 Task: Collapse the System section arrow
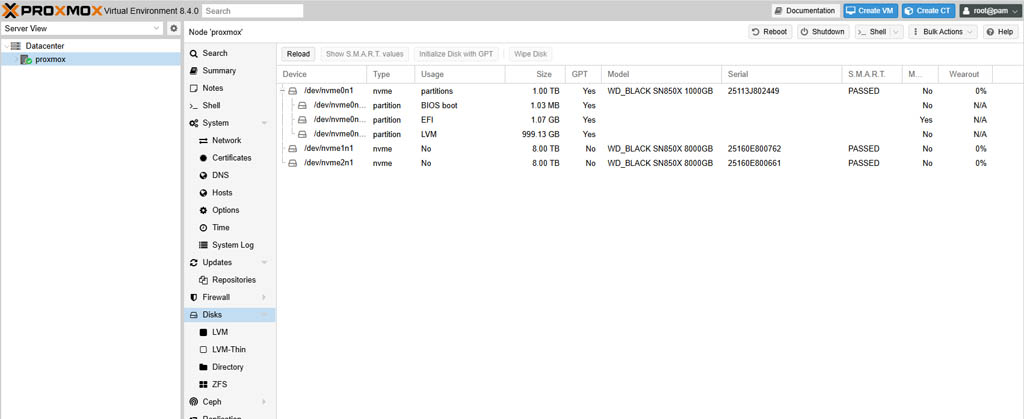tap(264, 123)
